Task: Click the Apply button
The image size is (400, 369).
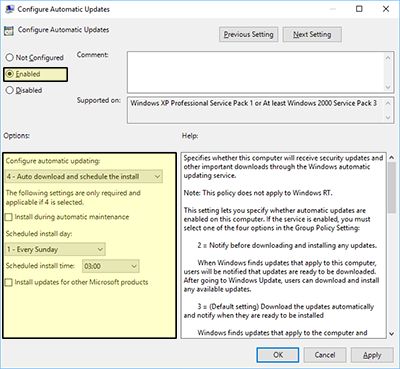Action: tap(372, 355)
